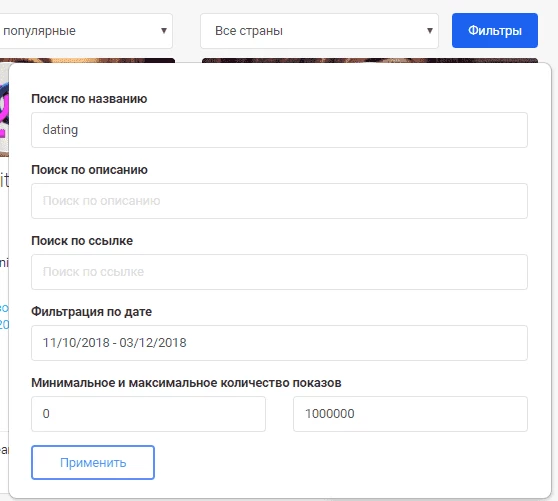Focus the name search field containing dating
558x501 pixels.
[279, 130]
